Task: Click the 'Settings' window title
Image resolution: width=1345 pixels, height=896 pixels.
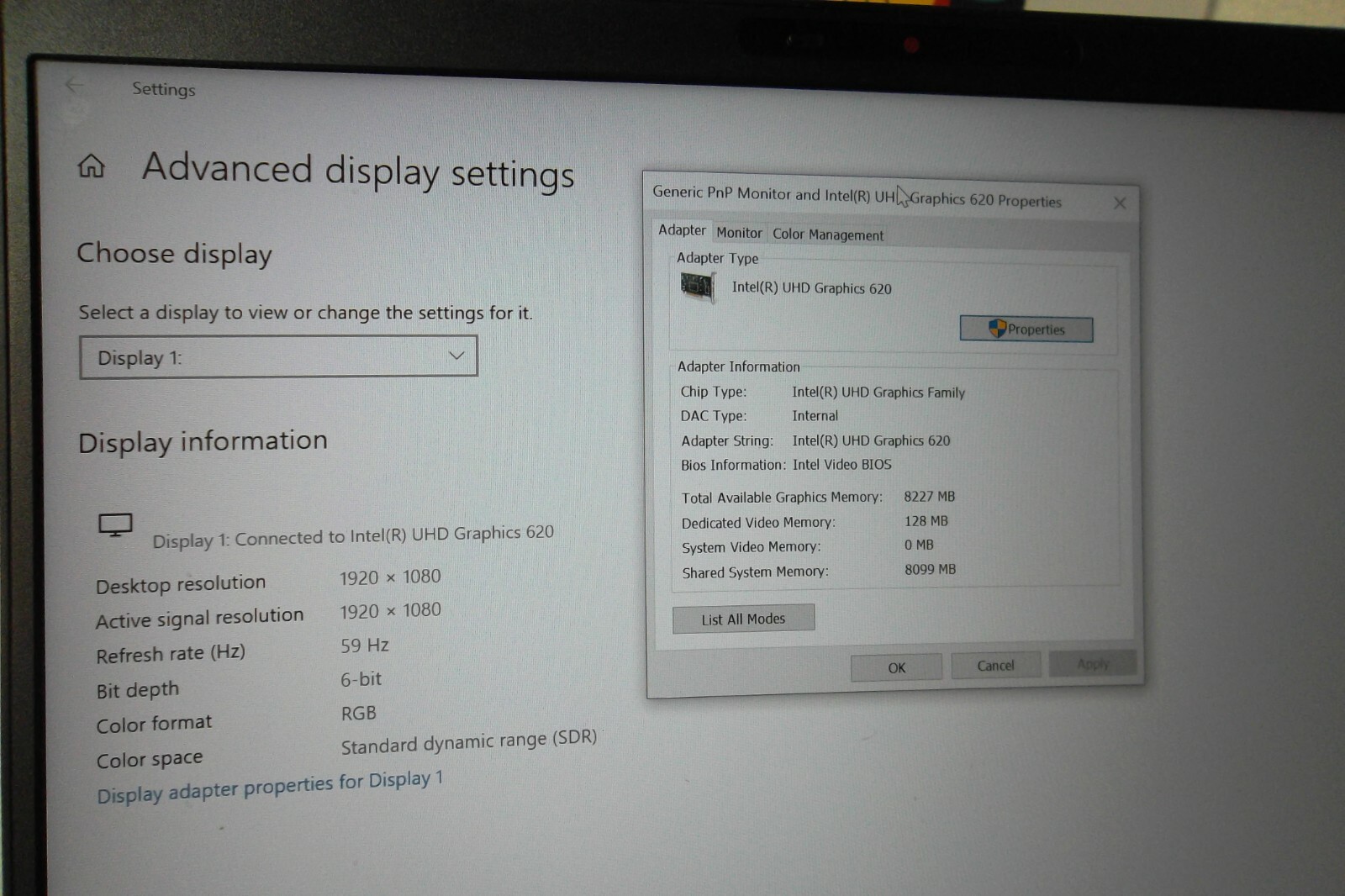Action: [x=164, y=89]
